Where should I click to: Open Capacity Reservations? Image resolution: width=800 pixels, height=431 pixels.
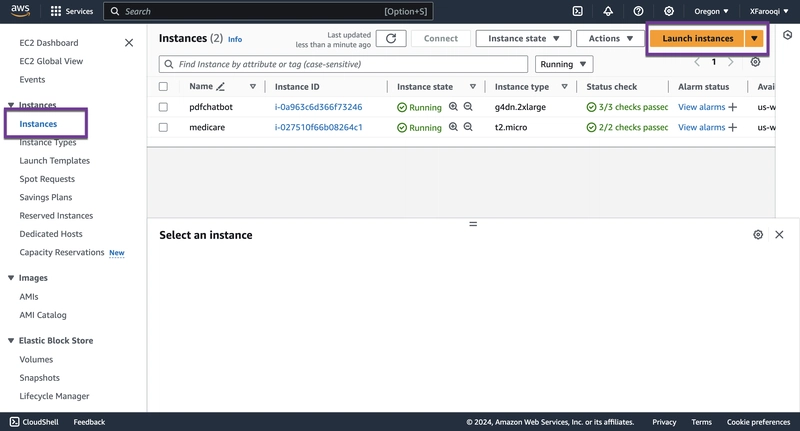point(62,252)
